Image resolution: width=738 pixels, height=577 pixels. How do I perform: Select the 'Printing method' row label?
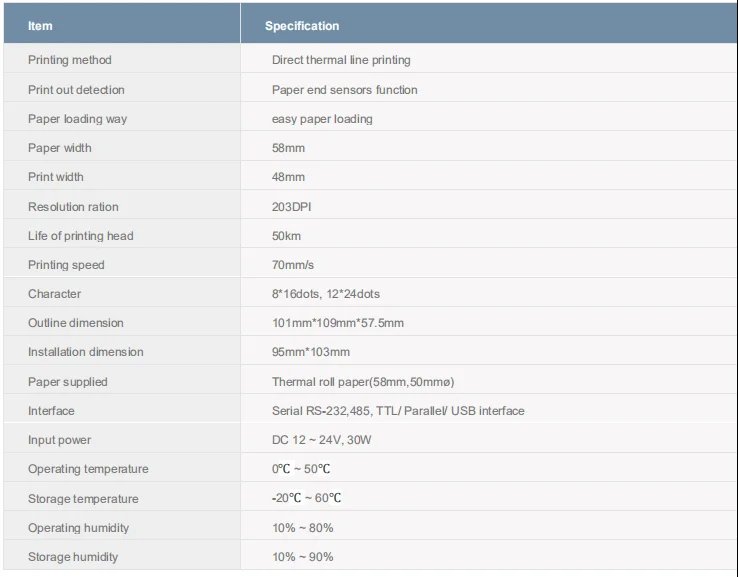(x=70, y=60)
